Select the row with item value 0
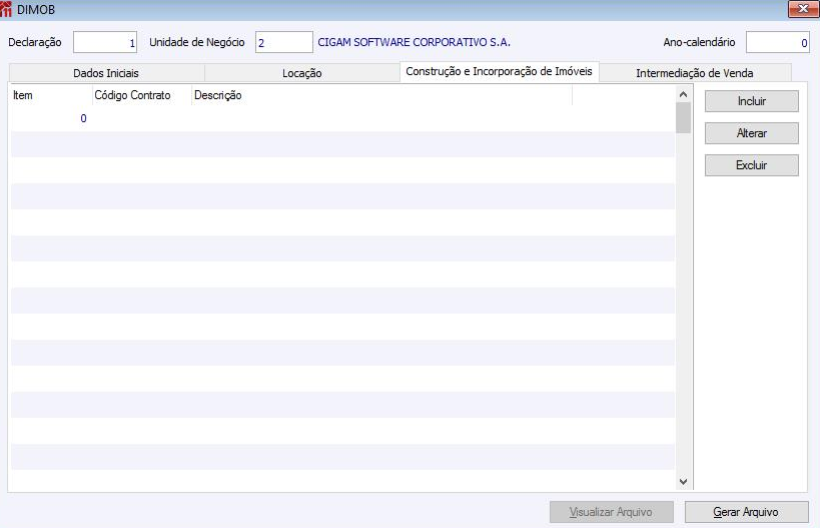The image size is (820, 528). [343, 118]
